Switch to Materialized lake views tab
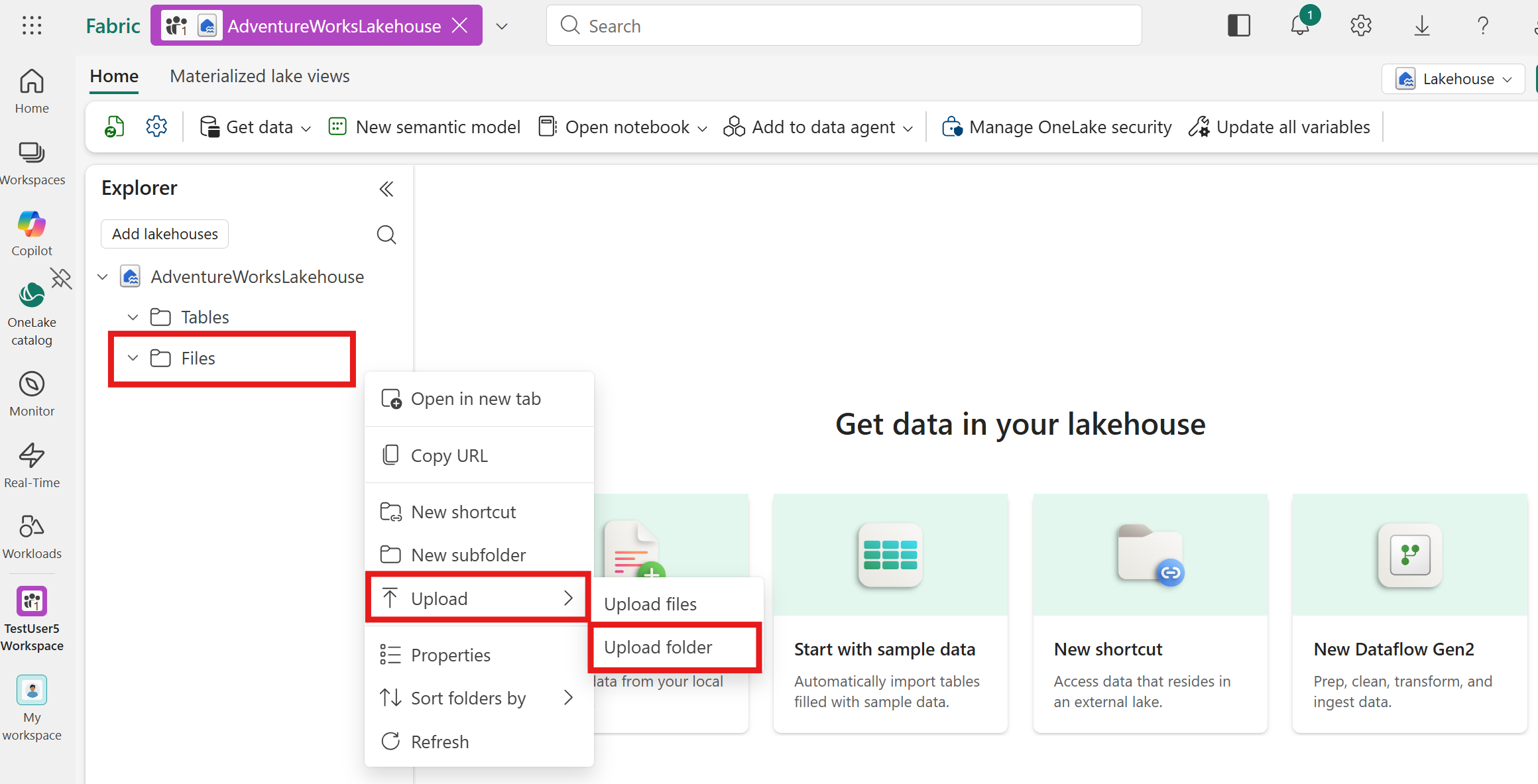This screenshot has height=784, width=1538. (x=260, y=76)
